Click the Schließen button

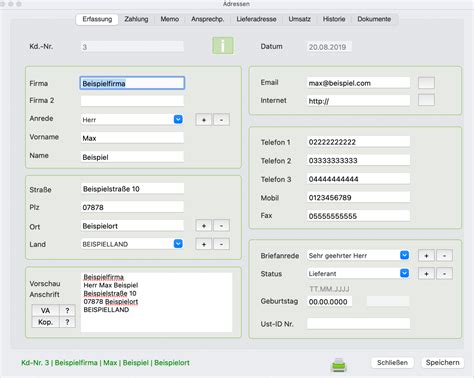(x=392, y=362)
